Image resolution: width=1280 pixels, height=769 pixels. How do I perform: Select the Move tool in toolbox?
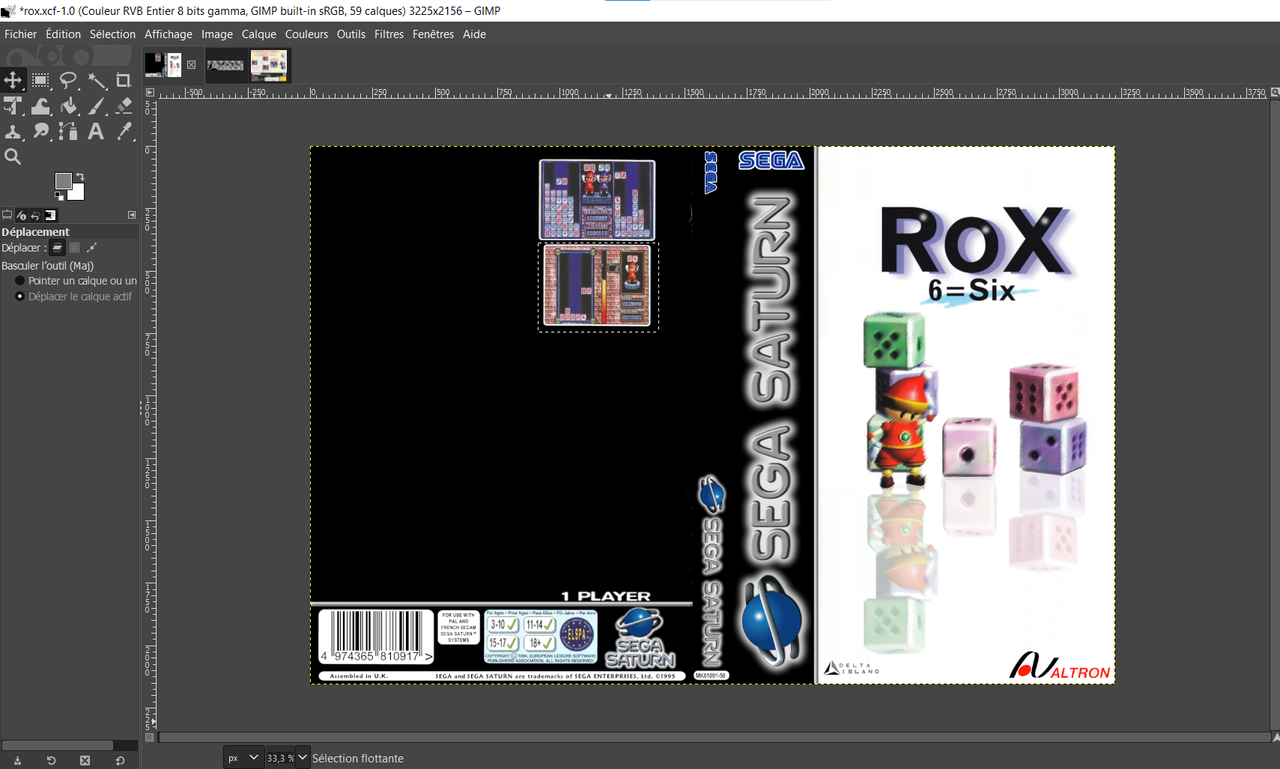click(x=13, y=80)
